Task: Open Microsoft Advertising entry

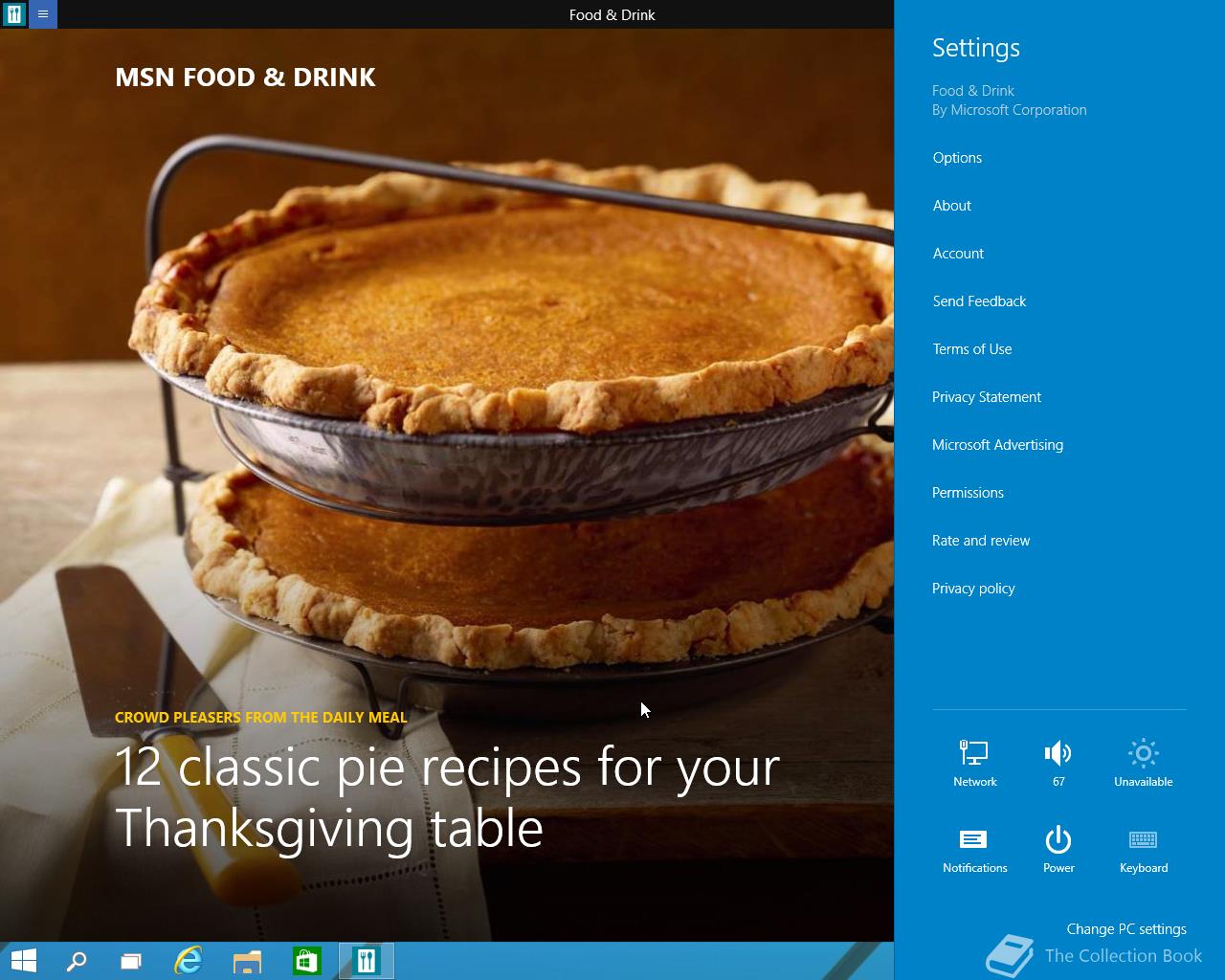Action: pyautogui.click(x=997, y=445)
